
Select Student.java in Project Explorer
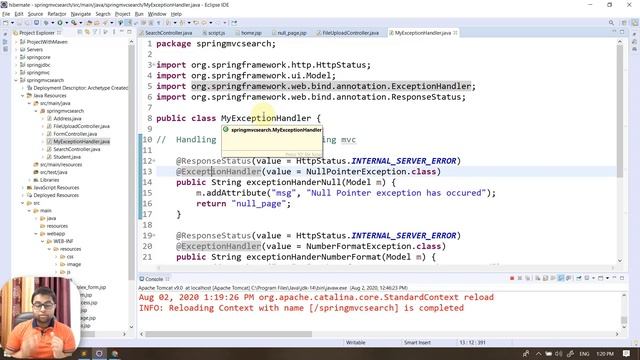(x=67, y=157)
